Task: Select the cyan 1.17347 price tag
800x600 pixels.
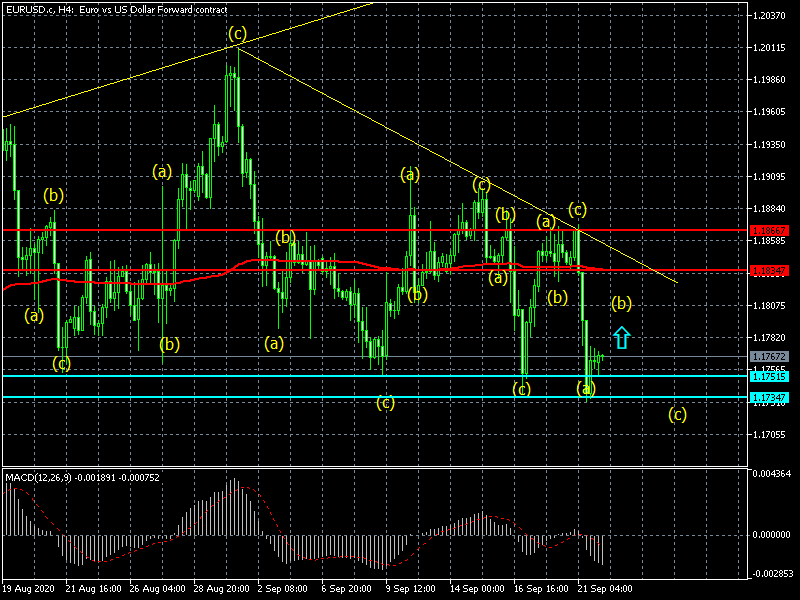Action: tap(773, 398)
